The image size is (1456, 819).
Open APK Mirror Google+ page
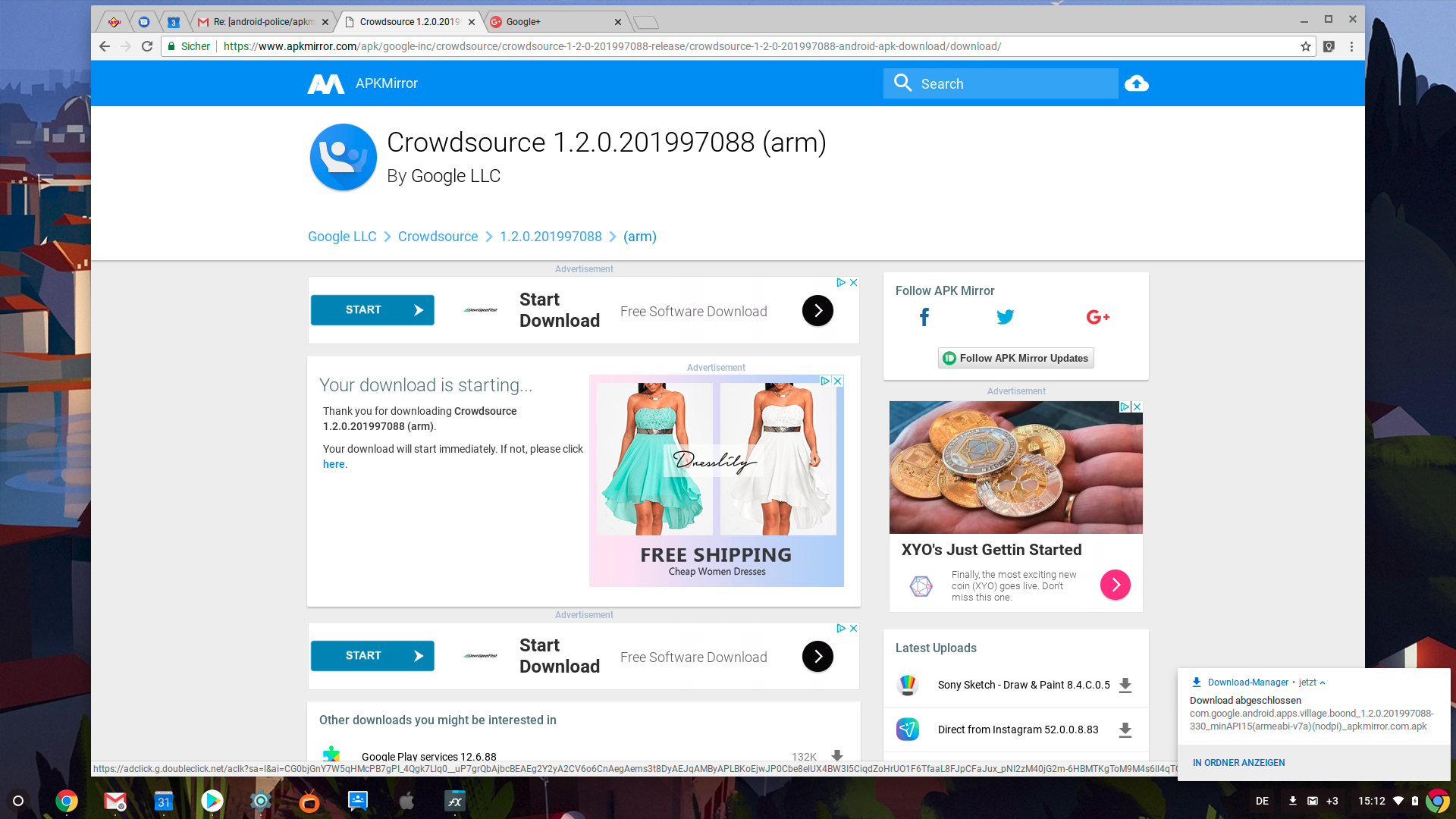(x=1097, y=317)
